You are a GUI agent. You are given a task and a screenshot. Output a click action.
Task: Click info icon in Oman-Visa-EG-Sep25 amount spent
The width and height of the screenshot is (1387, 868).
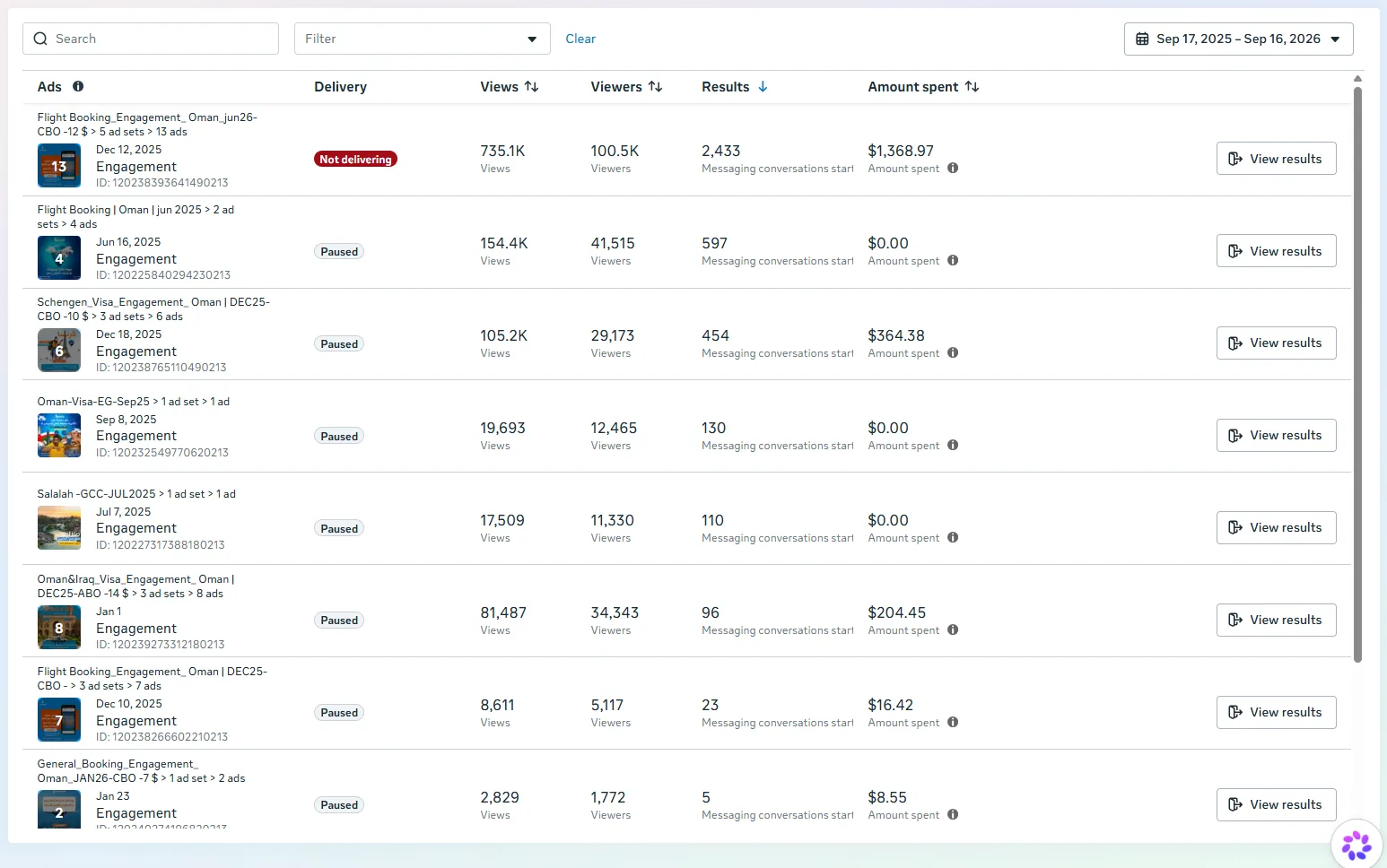[953, 445]
